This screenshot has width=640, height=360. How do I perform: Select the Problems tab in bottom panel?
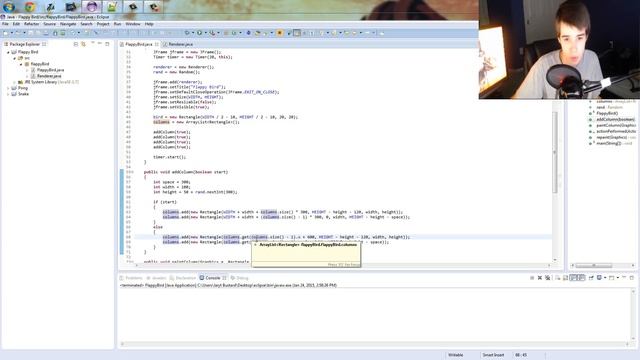pyautogui.click(x=131, y=278)
